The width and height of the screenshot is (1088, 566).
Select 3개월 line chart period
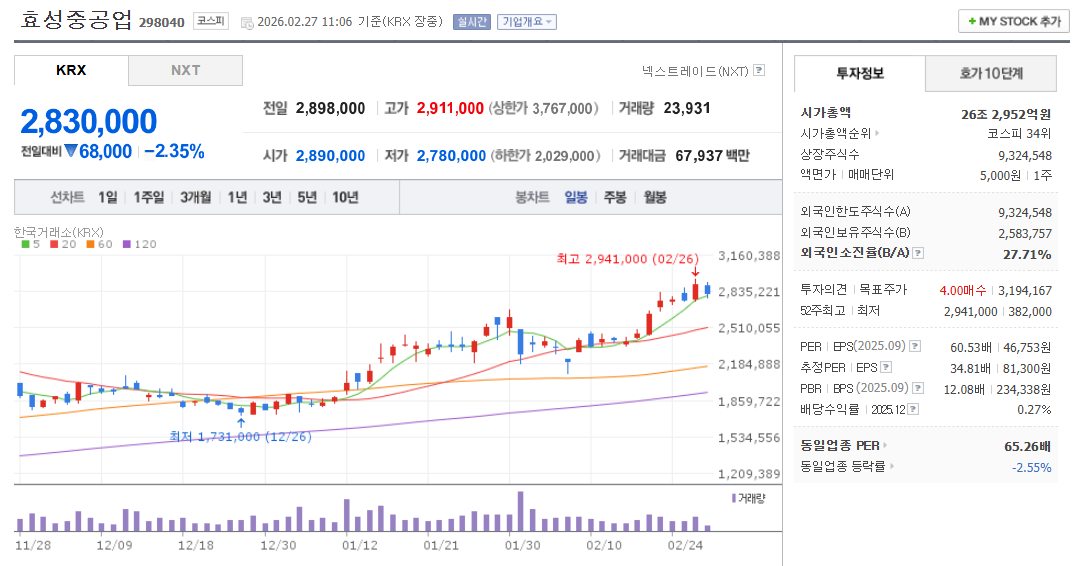(196, 198)
